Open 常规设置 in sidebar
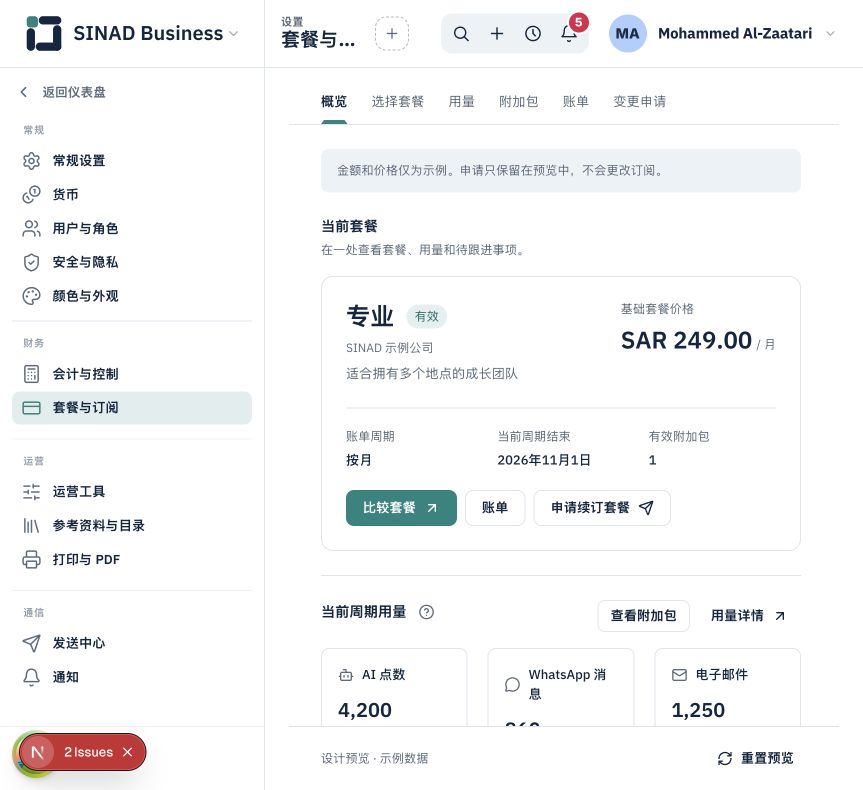The height and width of the screenshot is (790, 863). pyautogui.click(x=132, y=161)
